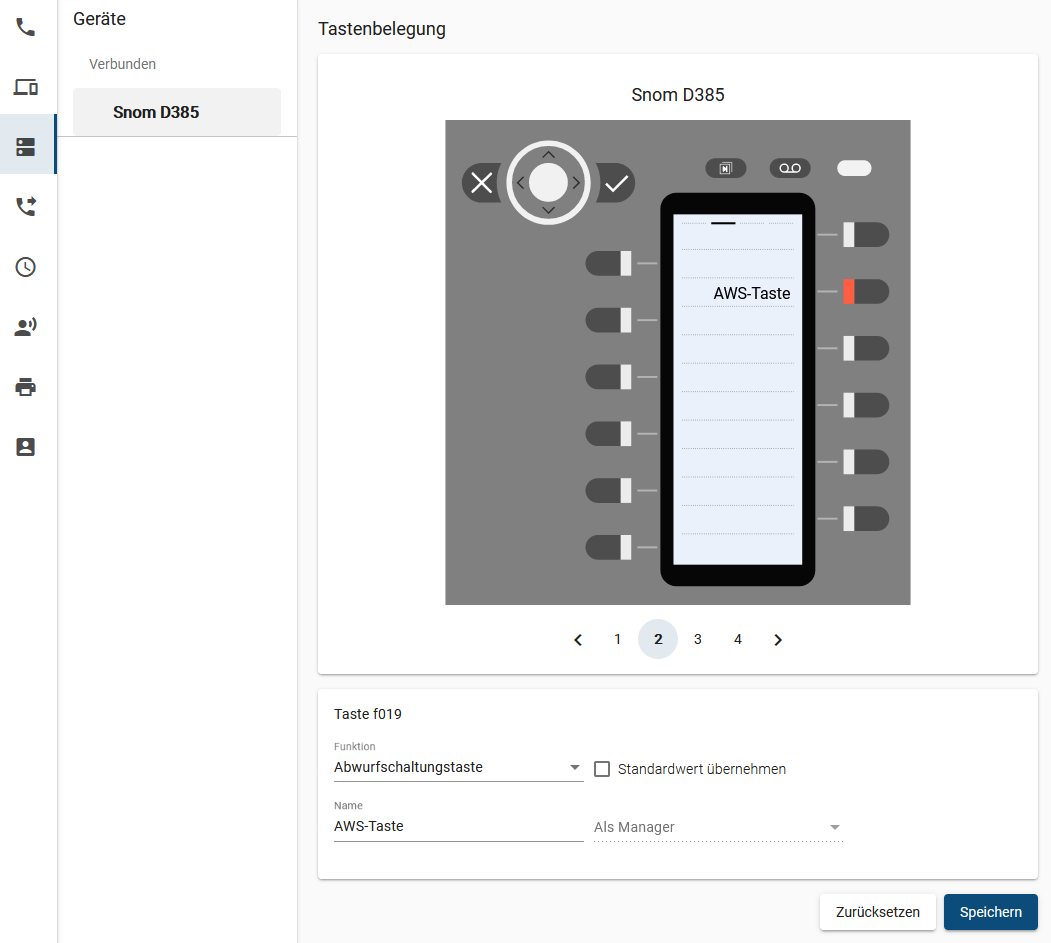
Task: Select the second left-side function key
Action: pos(609,320)
